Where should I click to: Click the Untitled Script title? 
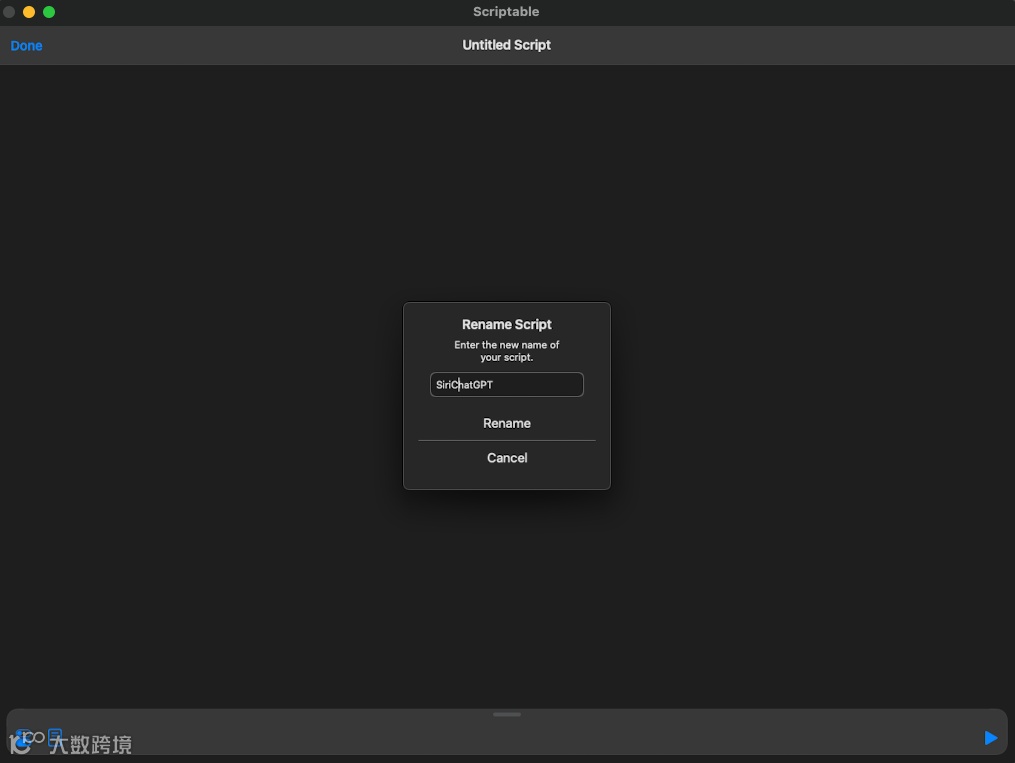tap(506, 45)
